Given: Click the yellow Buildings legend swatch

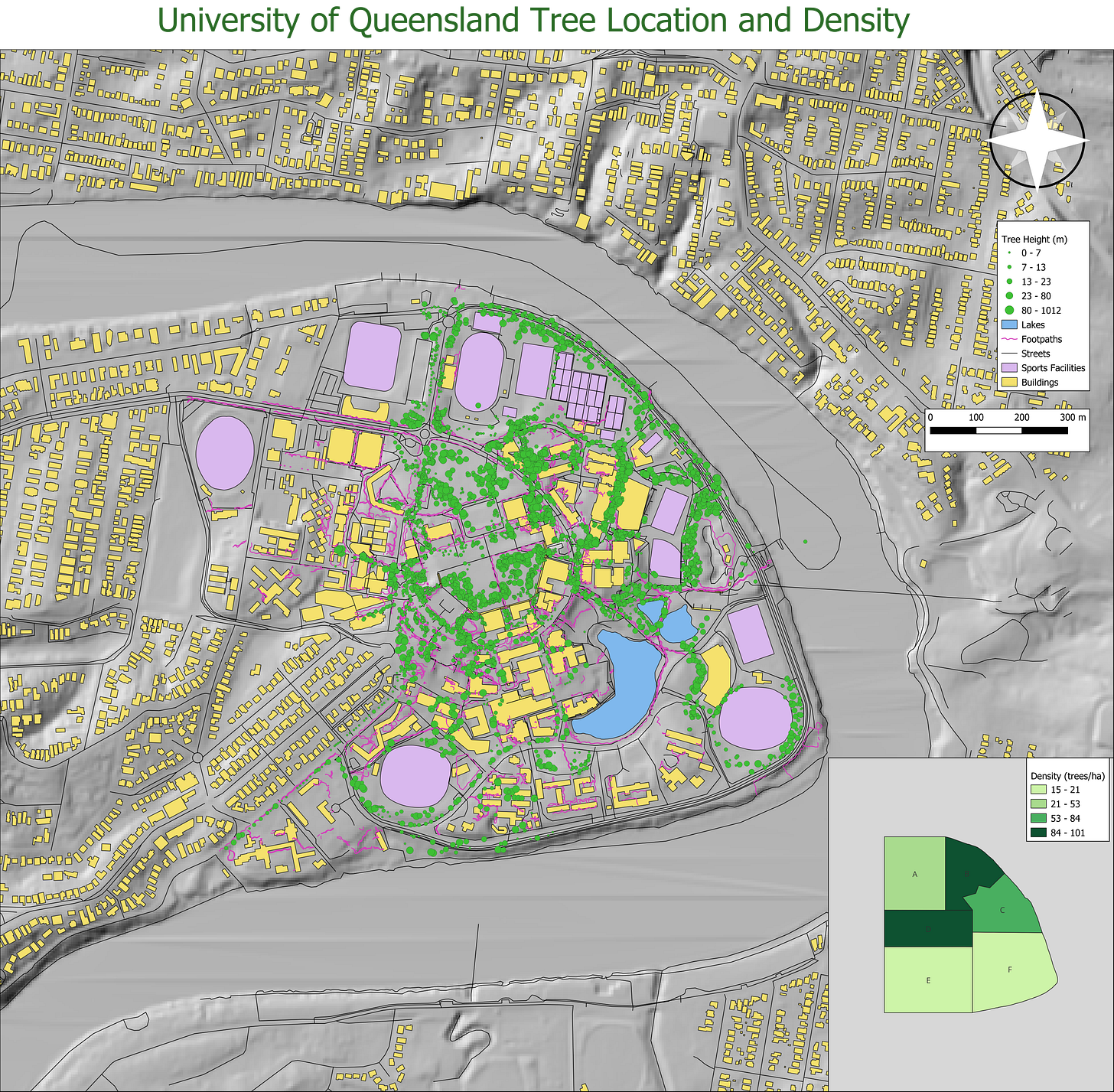Looking at the screenshot, I should click(x=1008, y=383).
